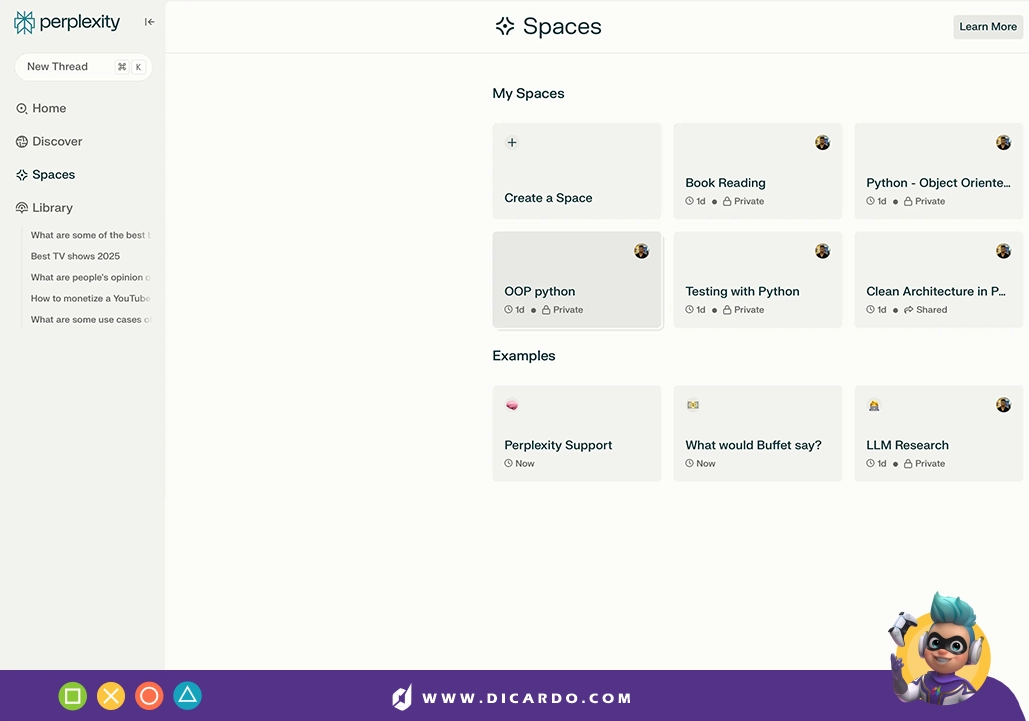This screenshot has height=721, width=1029.
Task: Open the OOP python space
Action: (x=577, y=279)
